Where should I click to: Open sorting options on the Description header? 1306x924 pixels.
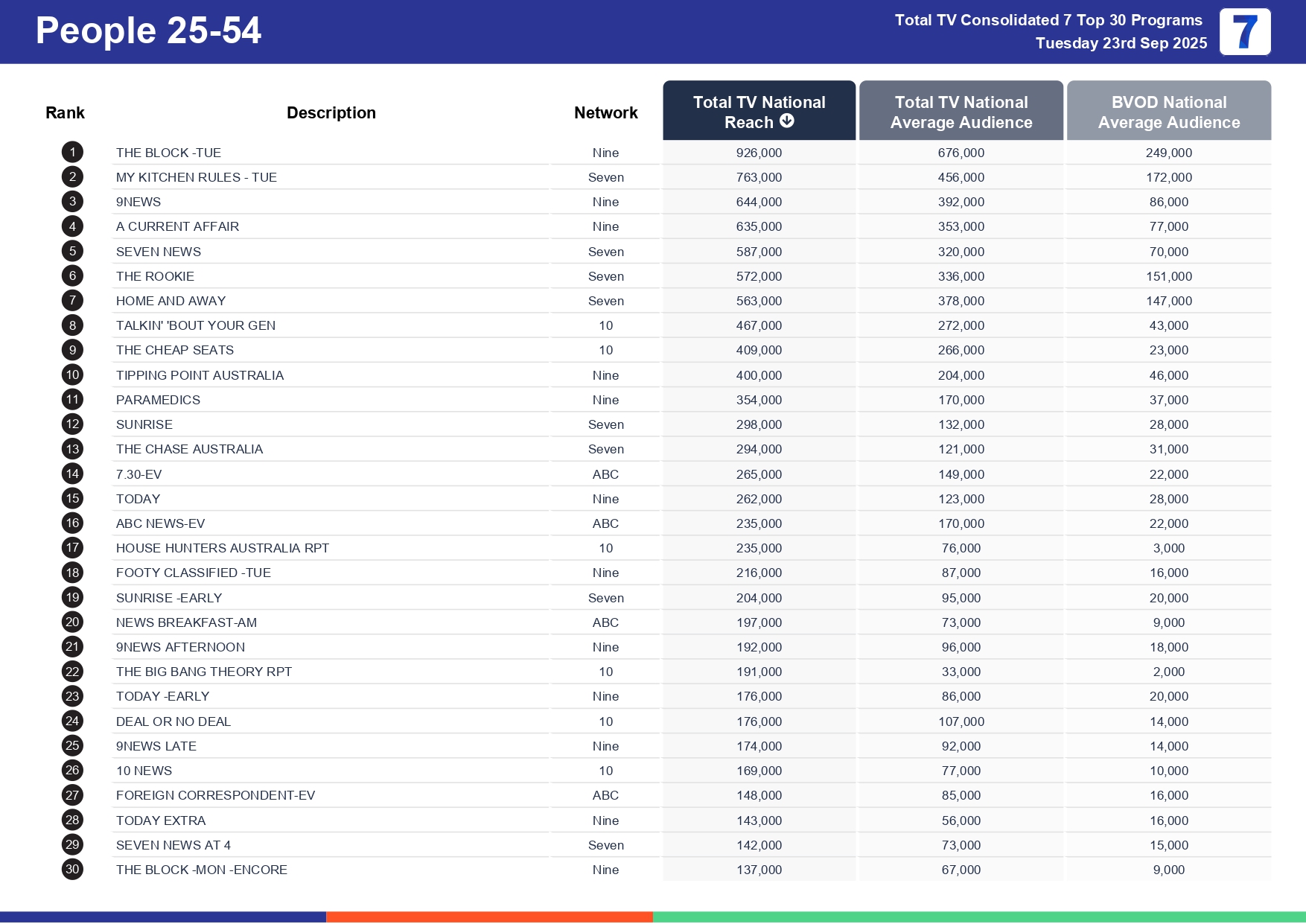pos(331,112)
